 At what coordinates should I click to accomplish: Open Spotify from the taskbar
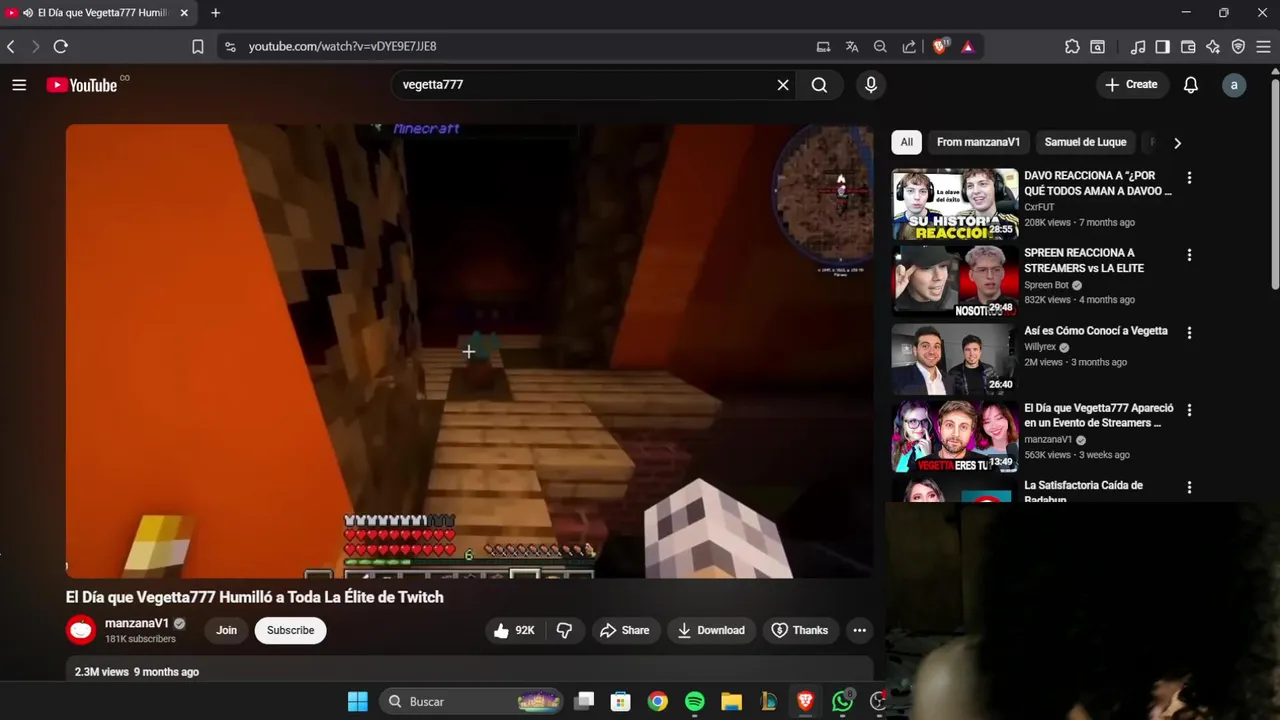coord(695,702)
